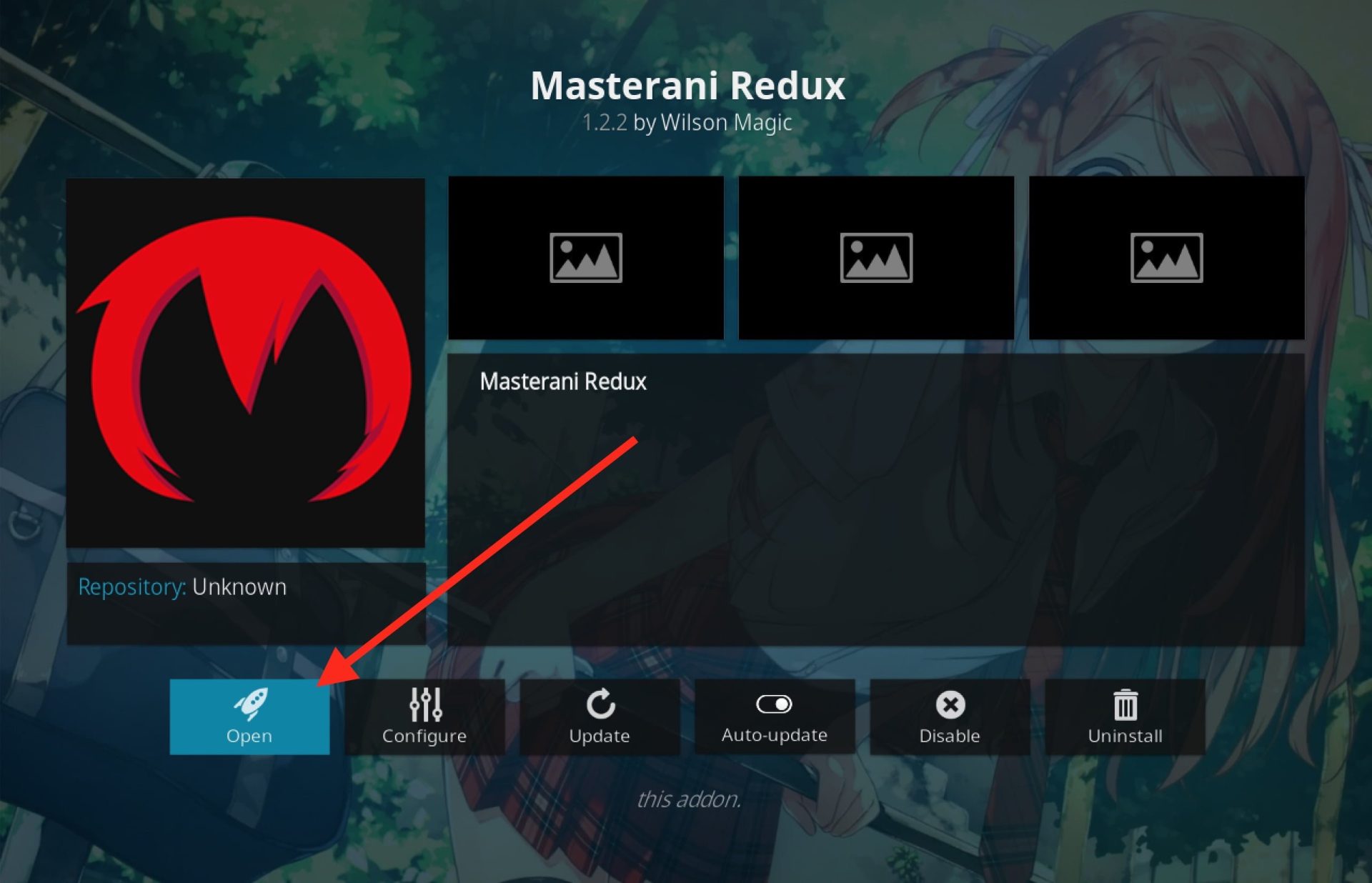This screenshot has width=1372, height=883.
Task: Open the Masterani Redux addon
Action: 249,717
